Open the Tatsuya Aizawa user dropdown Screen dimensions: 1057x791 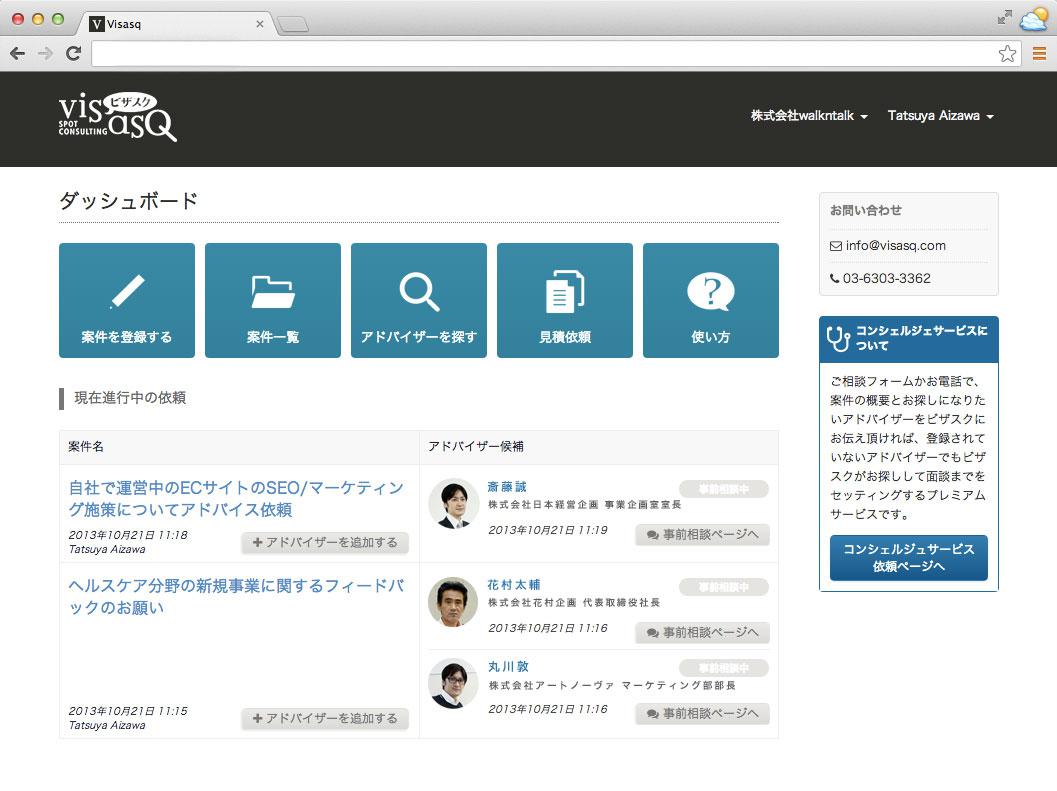point(940,116)
